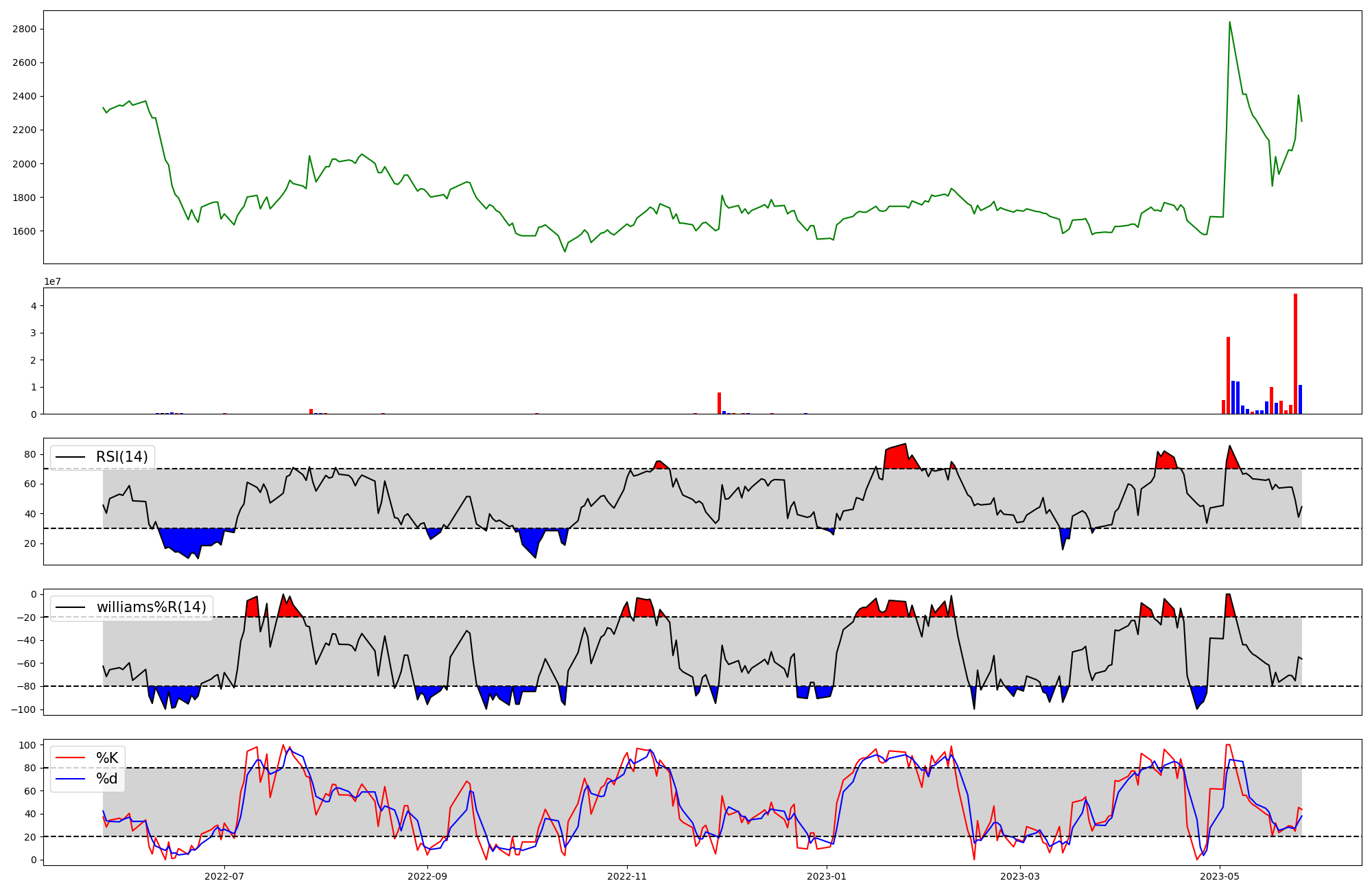
Task: Select the 2023-01 x-axis date label
Action: (x=827, y=876)
